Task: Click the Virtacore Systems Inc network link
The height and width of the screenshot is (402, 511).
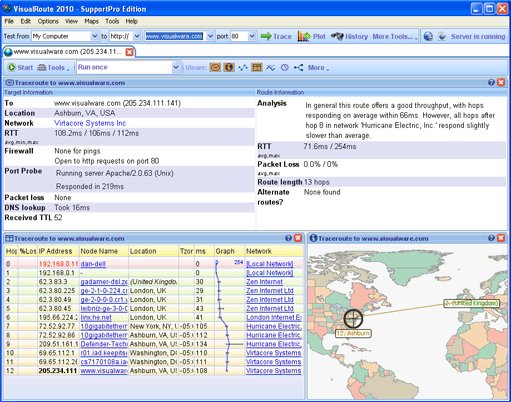Action: pos(90,123)
